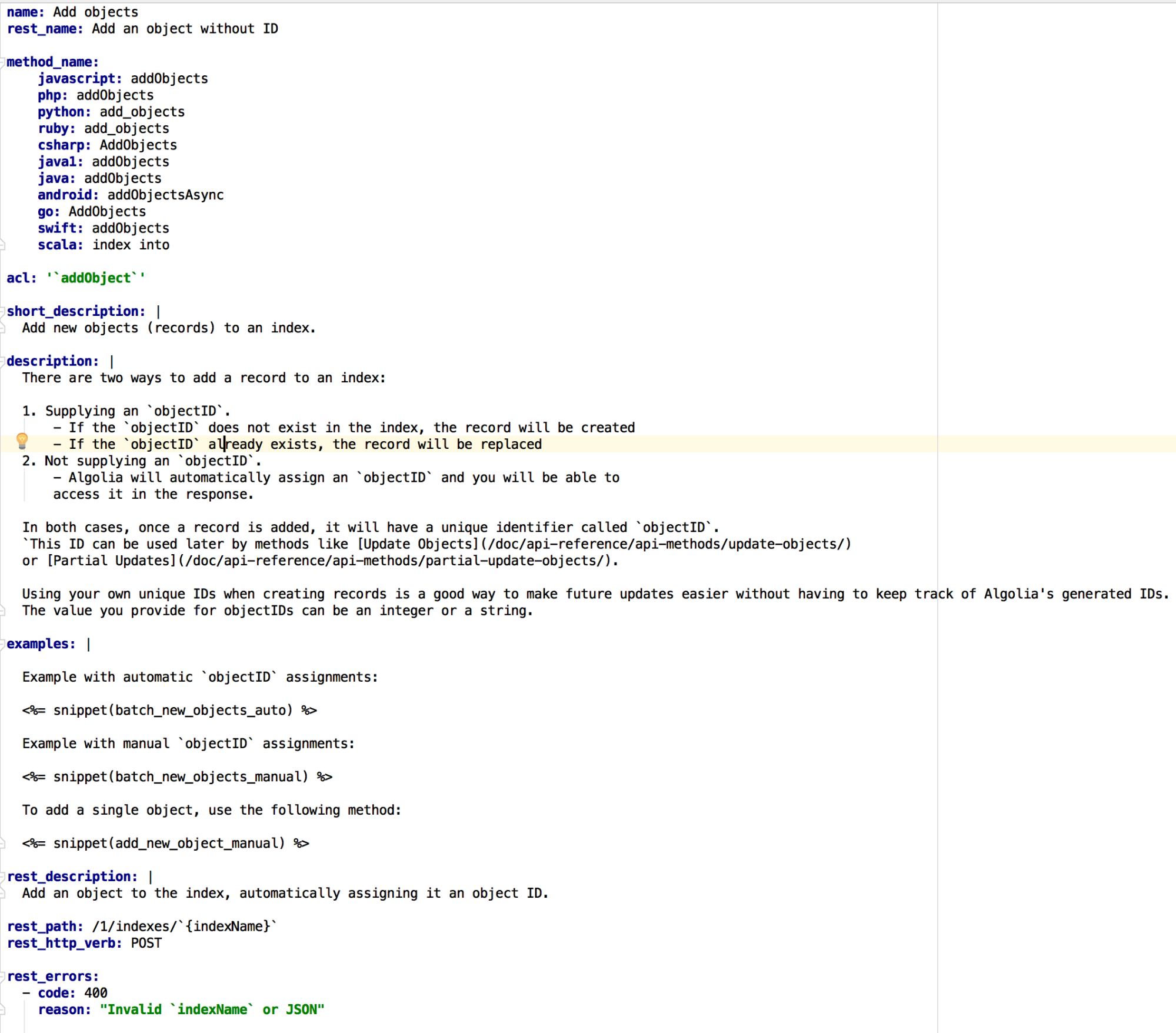Click the 'index into' scala value

coord(131,245)
